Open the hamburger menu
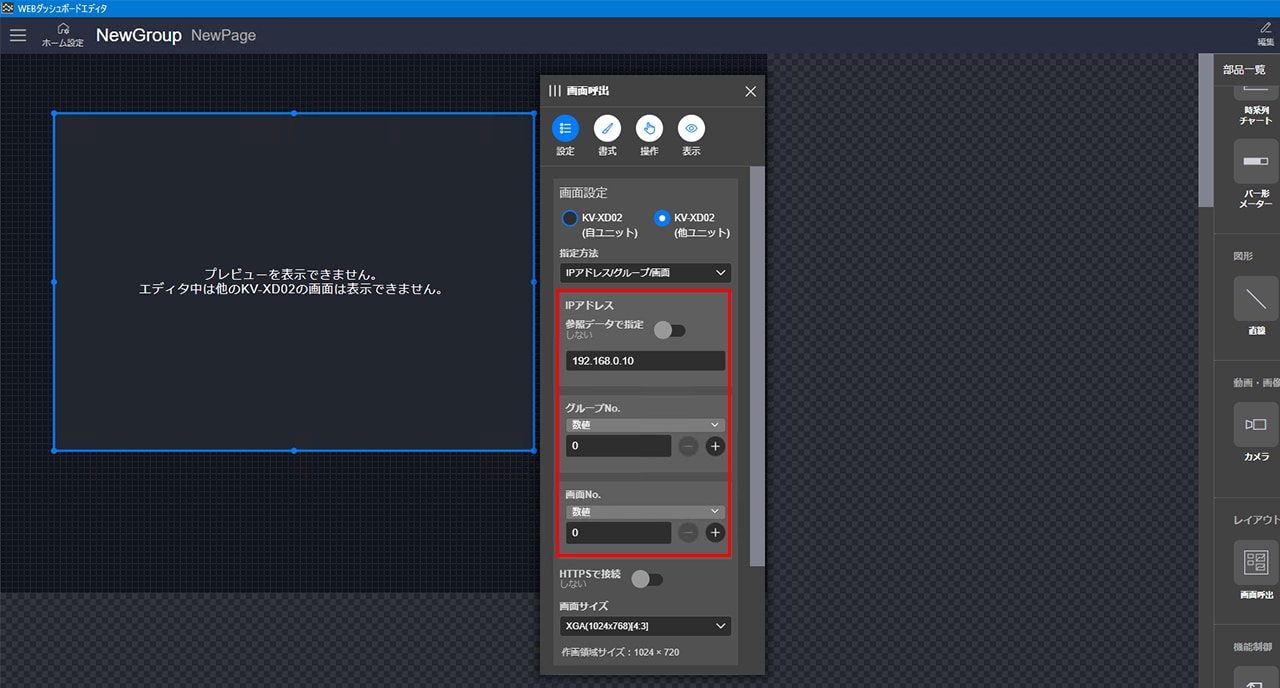The height and width of the screenshot is (688, 1280). coord(18,35)
